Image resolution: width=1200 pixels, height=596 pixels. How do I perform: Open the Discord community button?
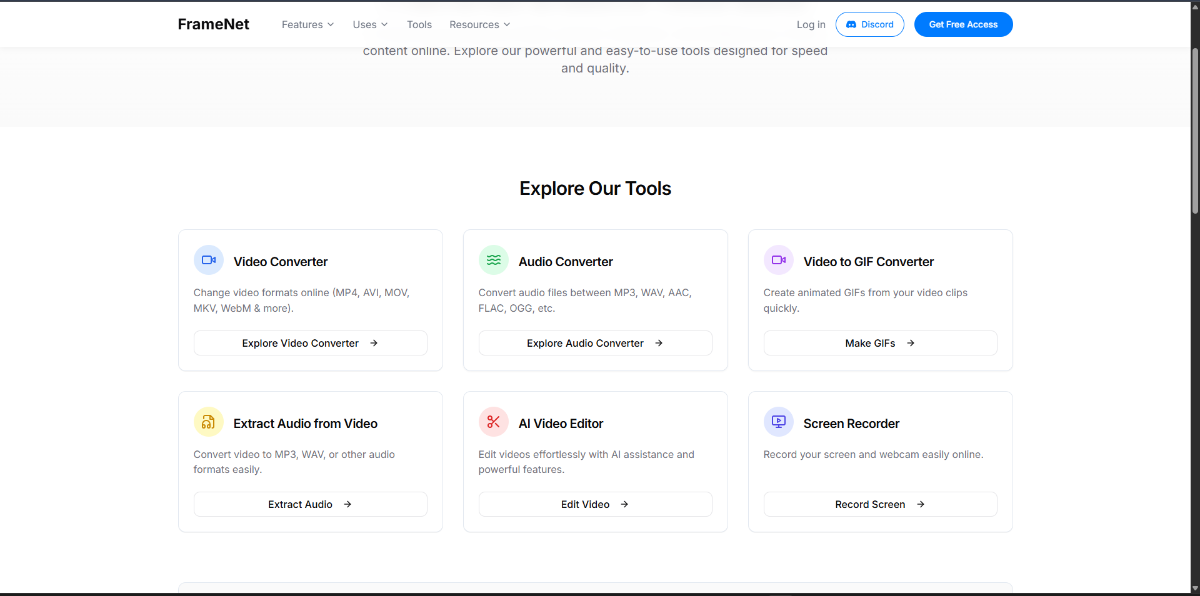869,24
